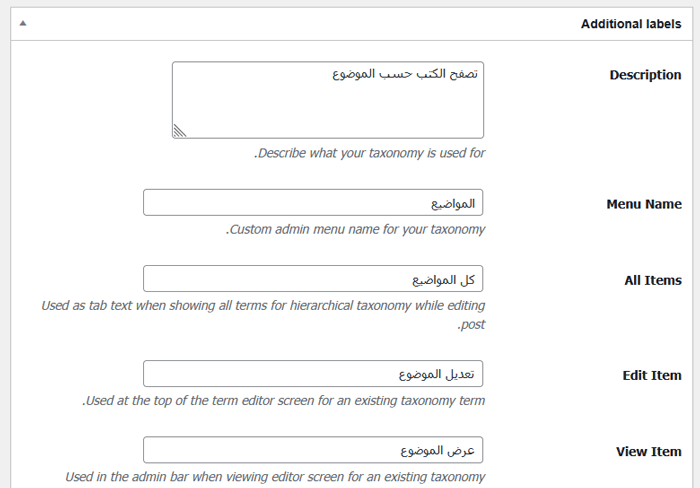
Task: Select the All Items label
Action: tap(652, 280)
